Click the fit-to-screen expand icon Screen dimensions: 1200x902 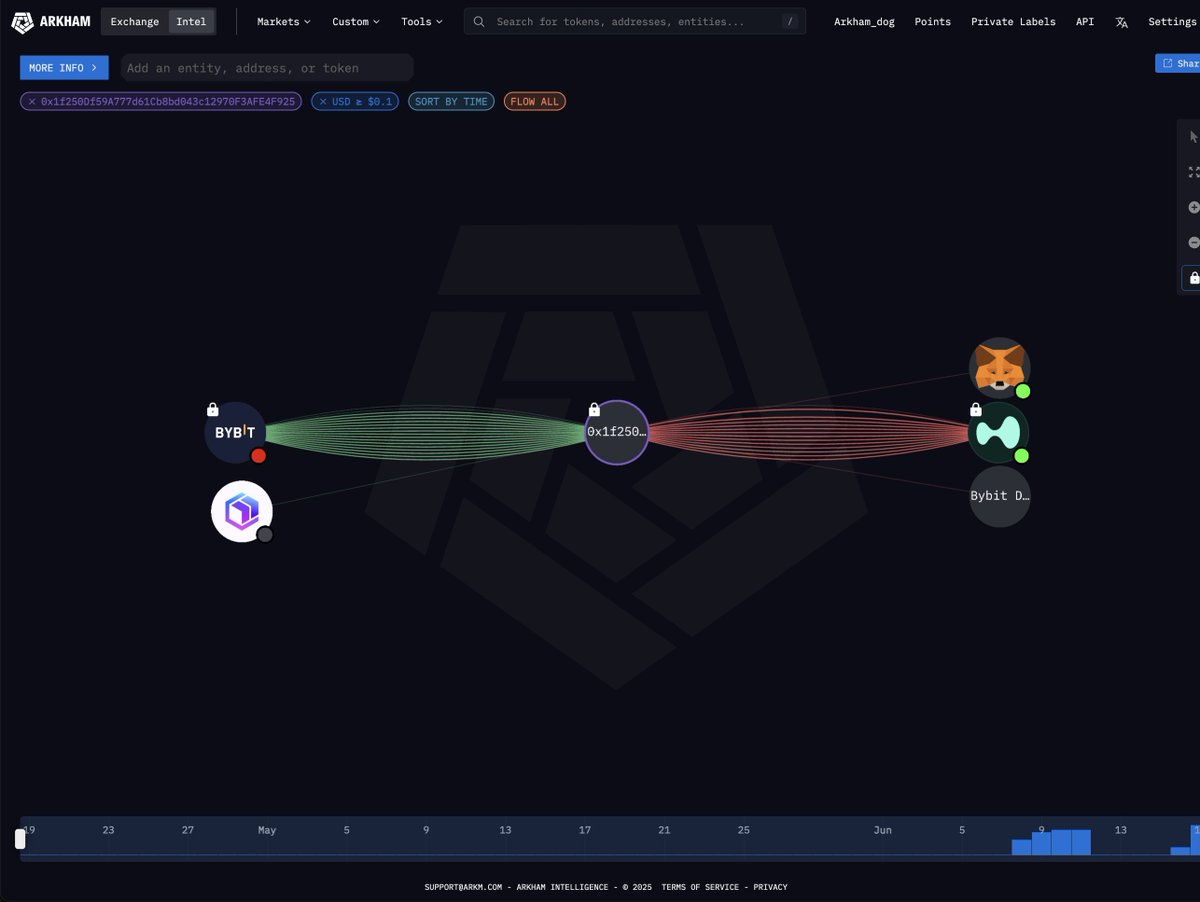pyautogui.click(x=1193, y=172)
